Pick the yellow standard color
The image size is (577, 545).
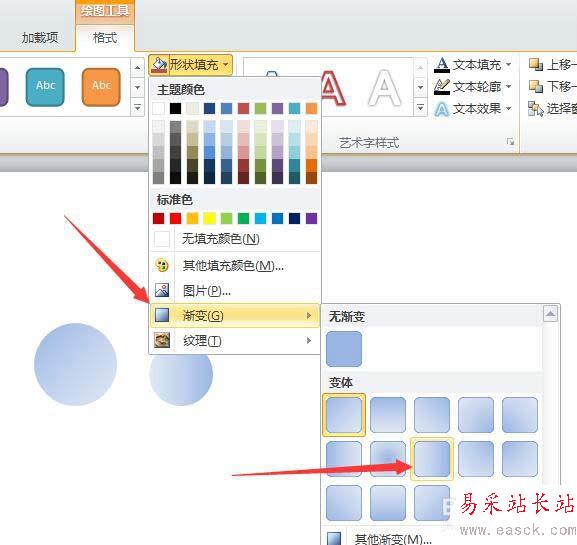click(209, 218)
